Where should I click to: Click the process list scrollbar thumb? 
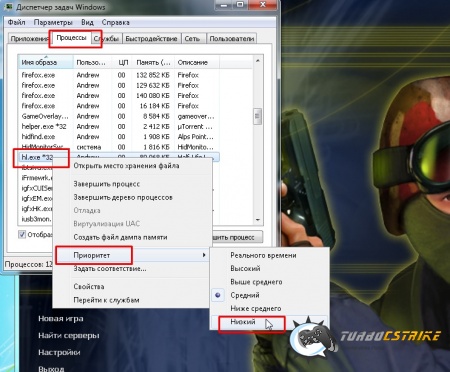[x=257, y=116]
